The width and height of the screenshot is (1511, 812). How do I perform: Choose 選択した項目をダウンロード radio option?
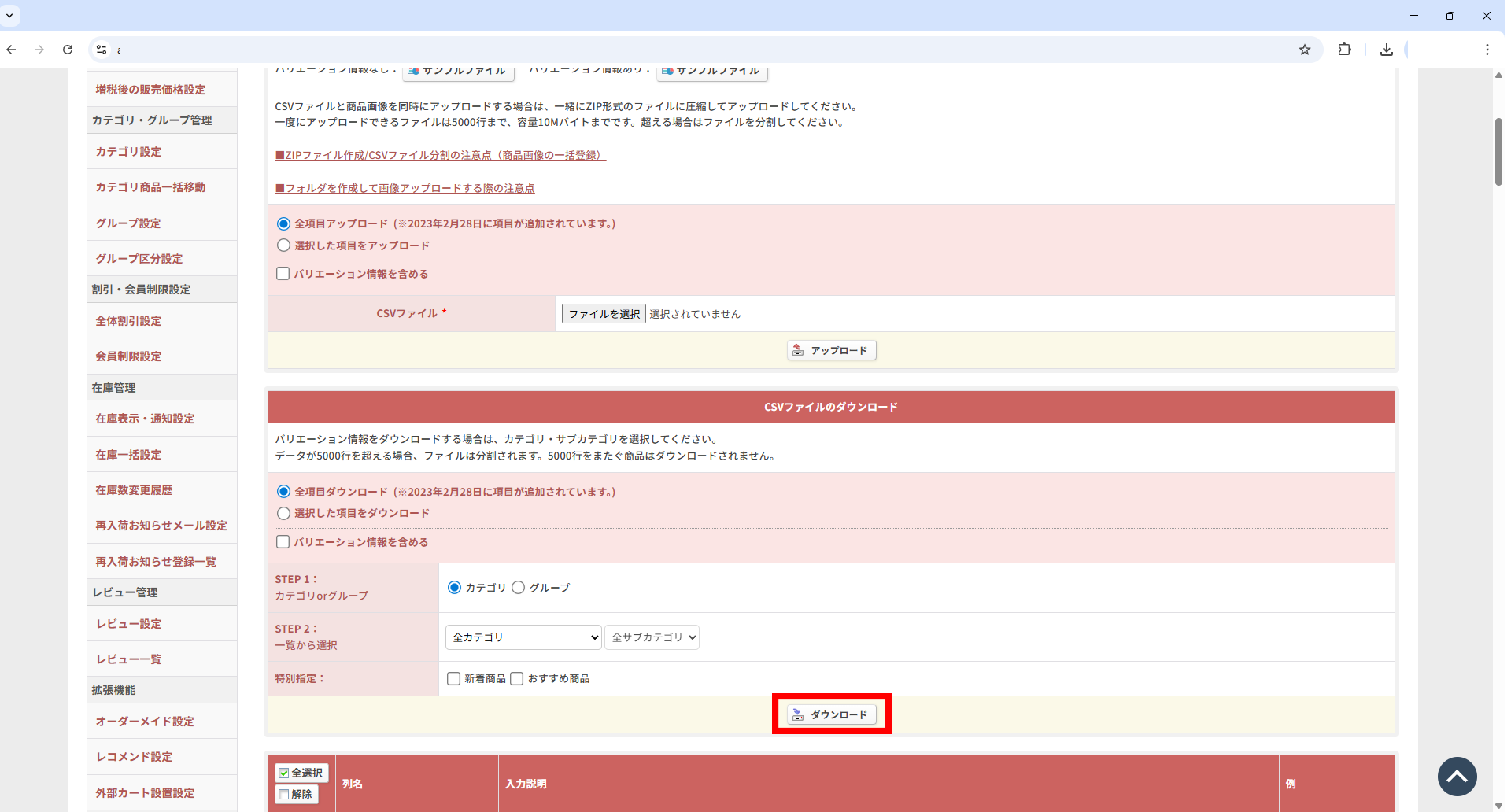click(x=284, y=513)
